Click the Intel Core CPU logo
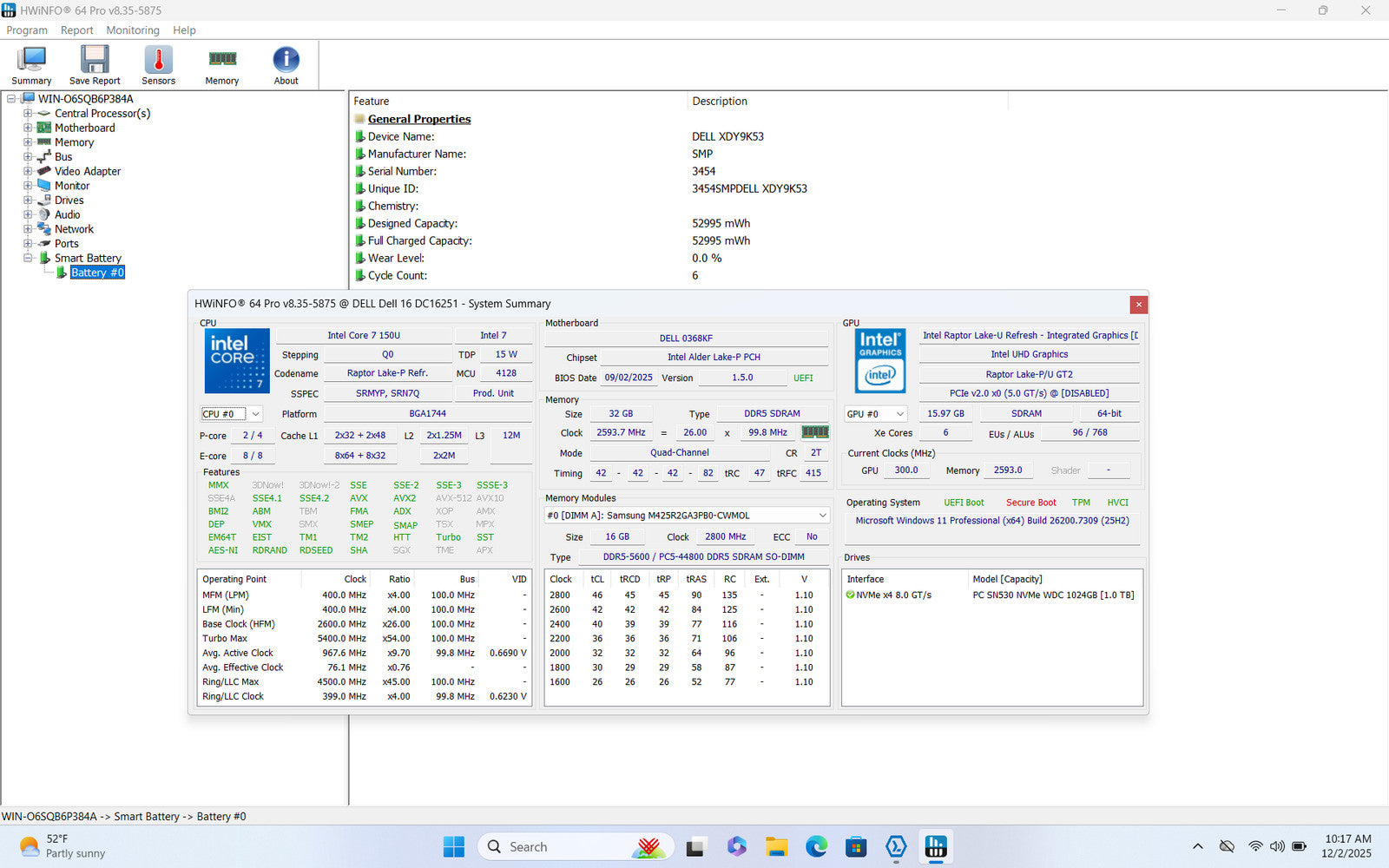 click(236, 360)
